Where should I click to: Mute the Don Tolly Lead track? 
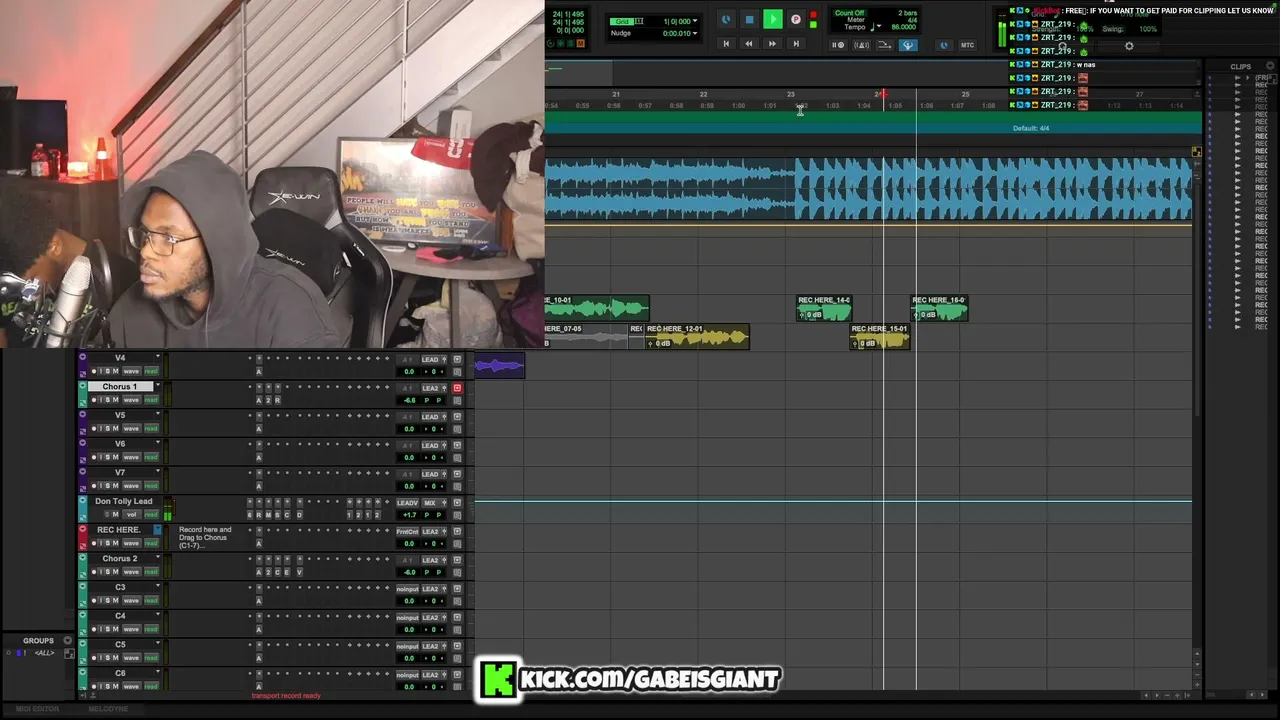pyautogui.click(x=115, y=514)
